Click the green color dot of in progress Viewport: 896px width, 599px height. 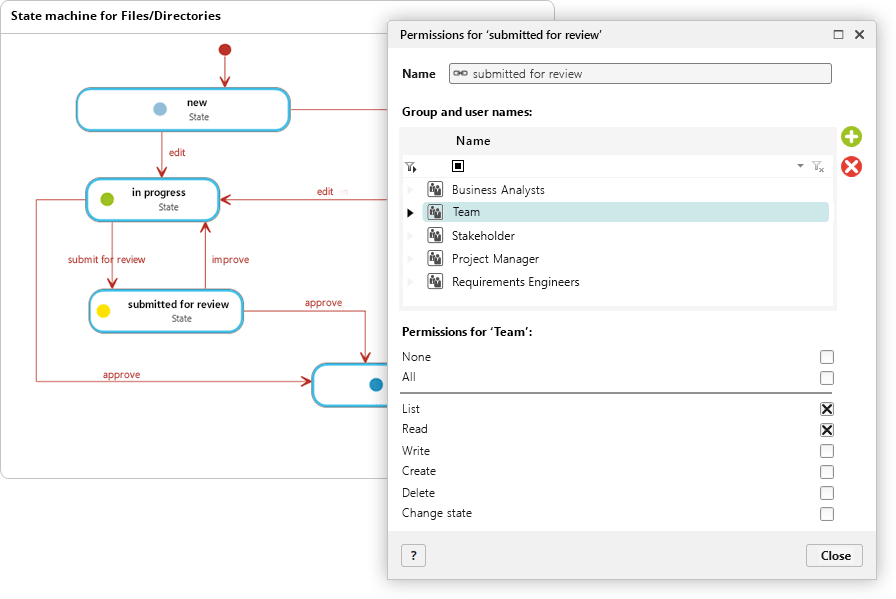pyautogui.click(x=107, y=199)
